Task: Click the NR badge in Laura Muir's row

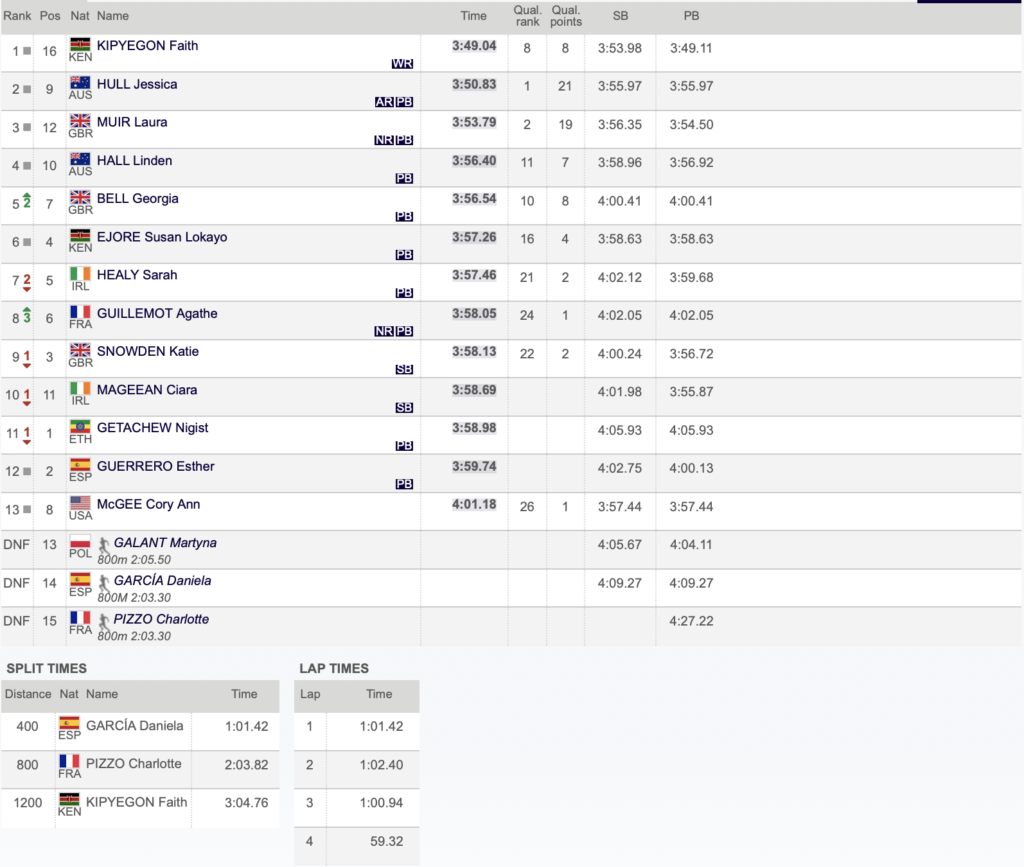Action: tap(384, 140)
